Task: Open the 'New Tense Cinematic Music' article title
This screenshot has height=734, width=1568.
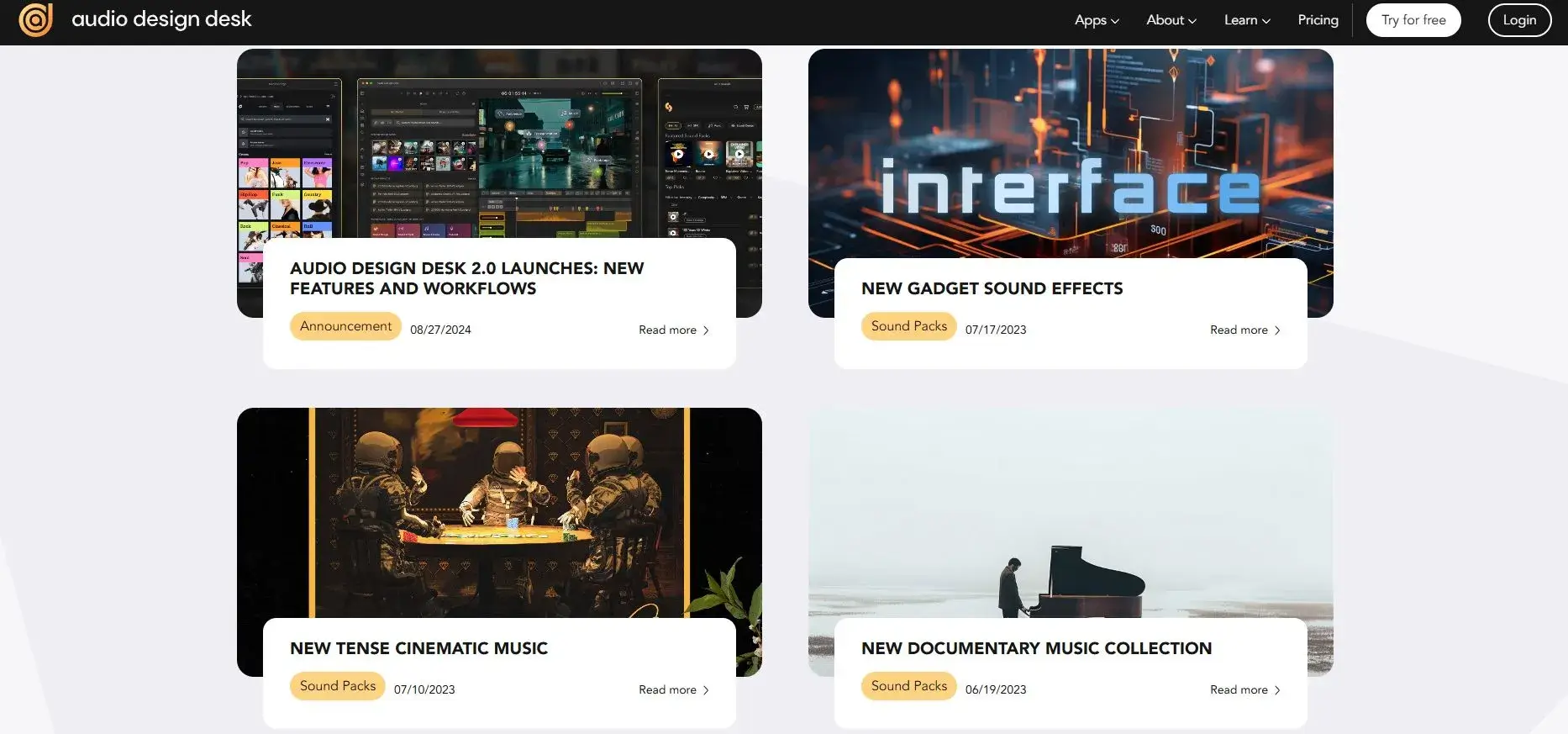Action: point(418,648)
